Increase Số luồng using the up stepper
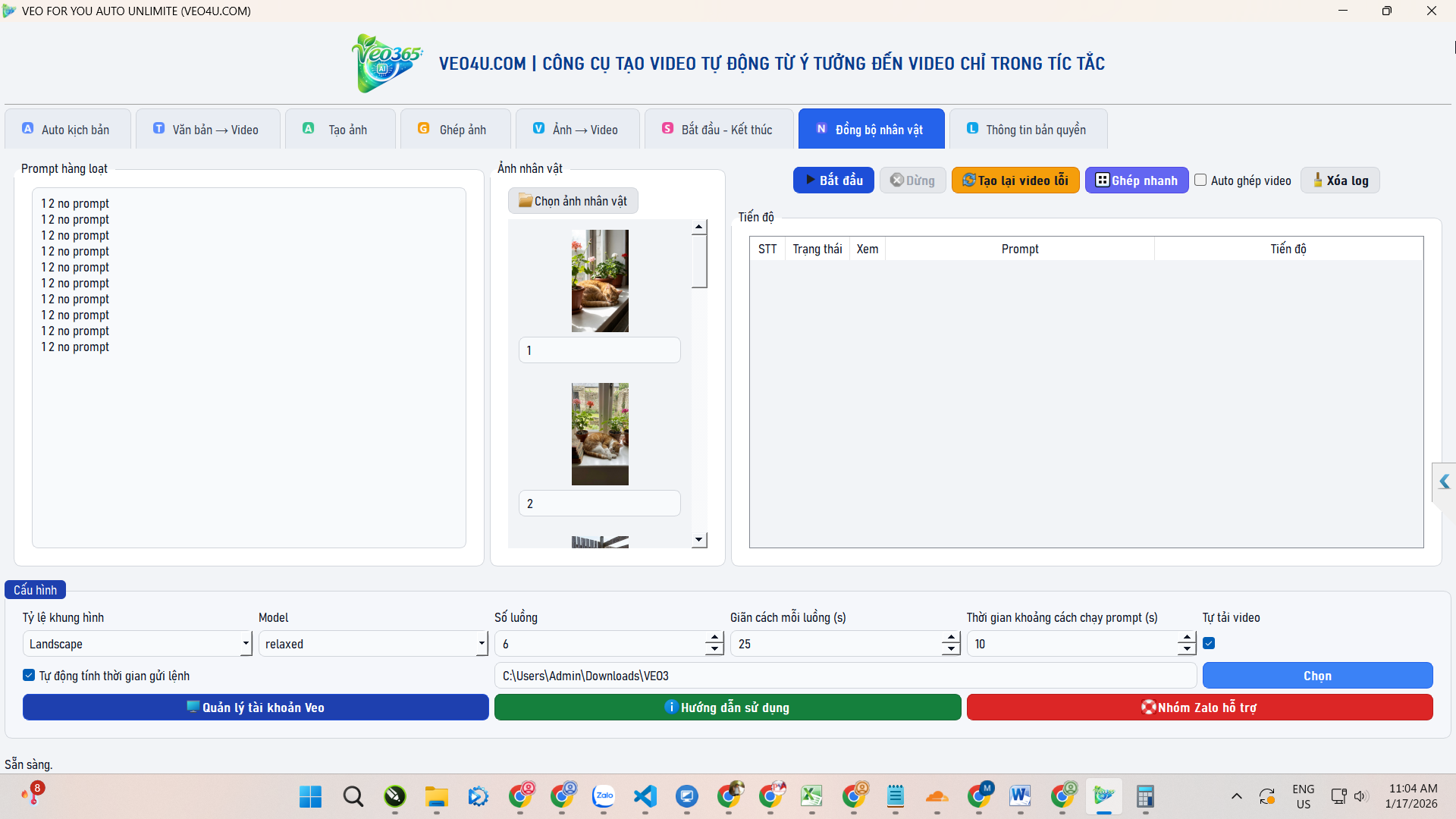 click(714, 638)
